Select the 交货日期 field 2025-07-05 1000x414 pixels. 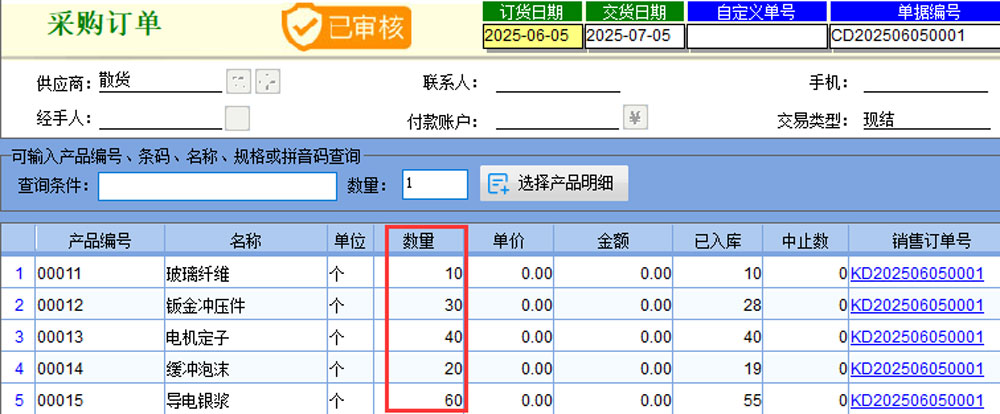point(634,36)
